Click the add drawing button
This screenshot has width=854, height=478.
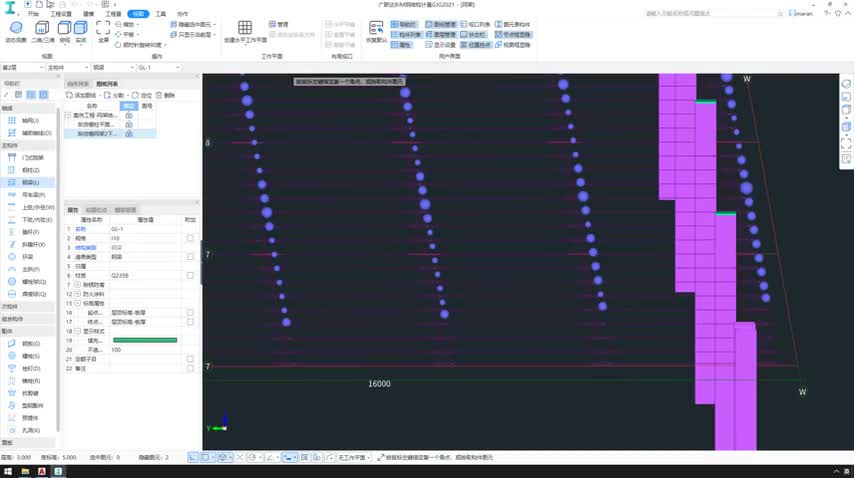tap(82, 95)
